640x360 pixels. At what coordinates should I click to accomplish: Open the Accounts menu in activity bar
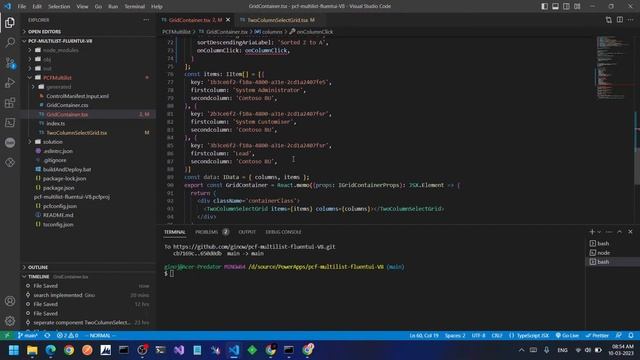point(10,301)
